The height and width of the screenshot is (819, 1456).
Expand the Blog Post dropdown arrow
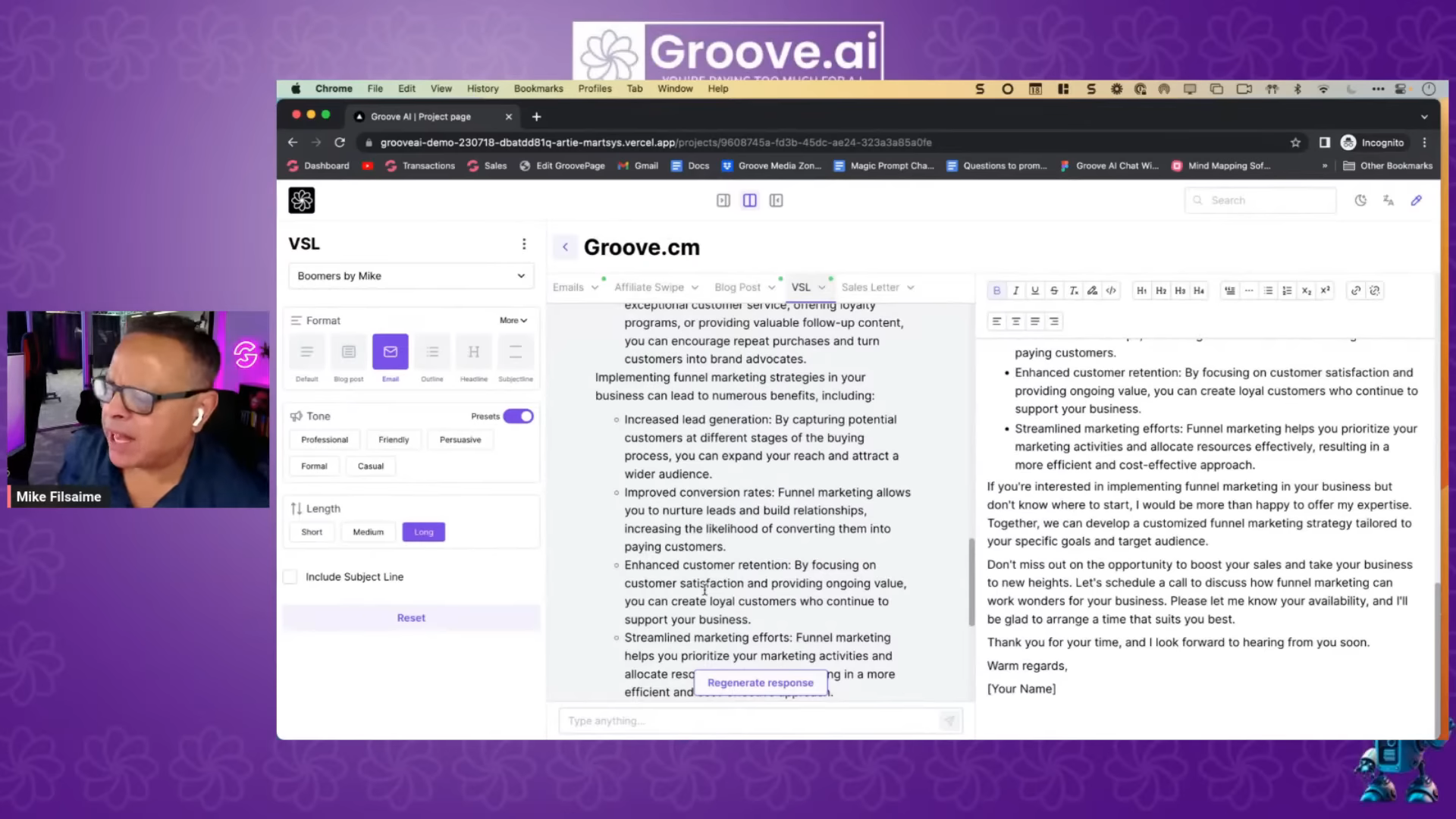(x=772, y=288)
